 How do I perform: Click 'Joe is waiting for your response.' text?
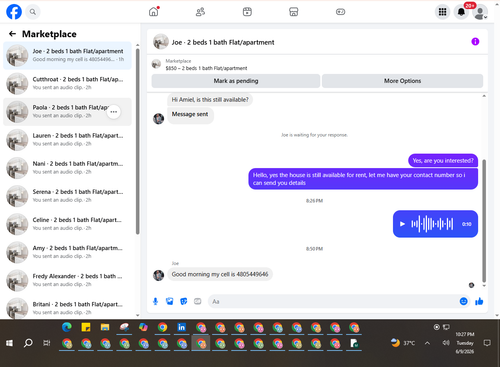pos(314,135)
